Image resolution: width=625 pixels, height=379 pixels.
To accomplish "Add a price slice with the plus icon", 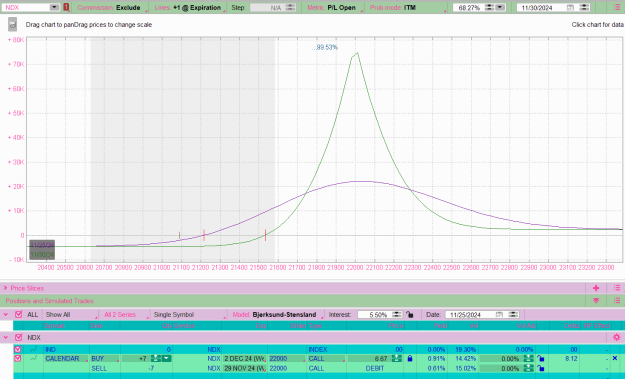I will 596,288.
